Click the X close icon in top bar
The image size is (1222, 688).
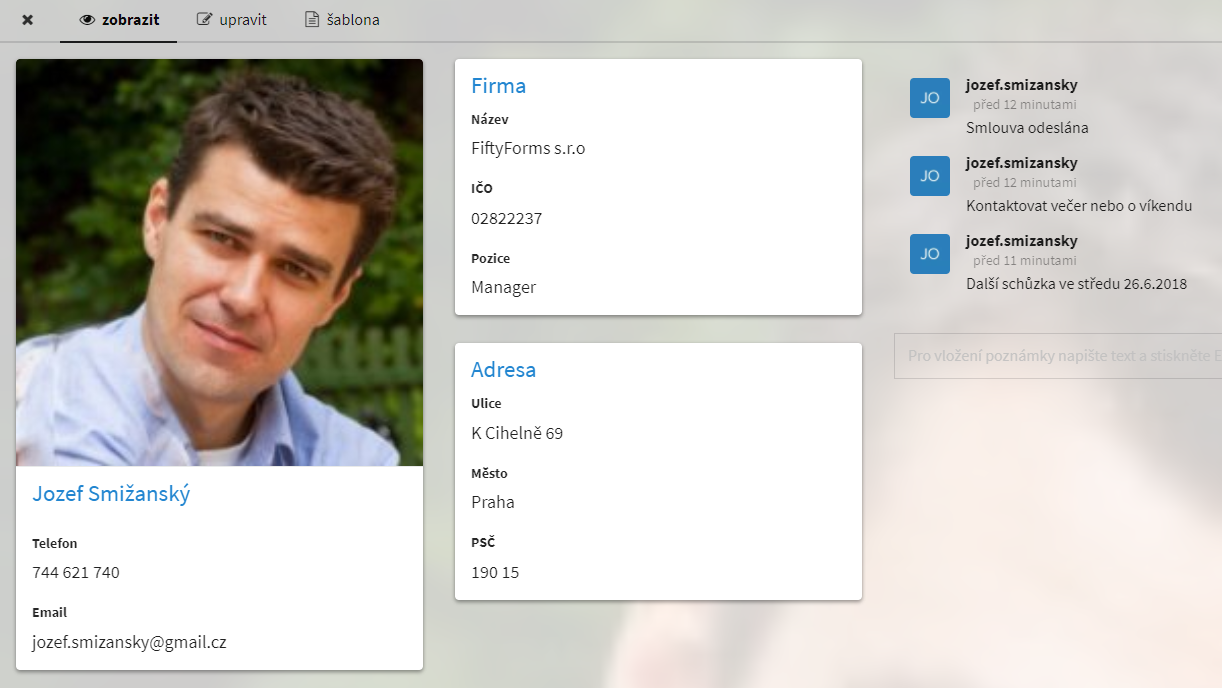[x=28, y=20]
